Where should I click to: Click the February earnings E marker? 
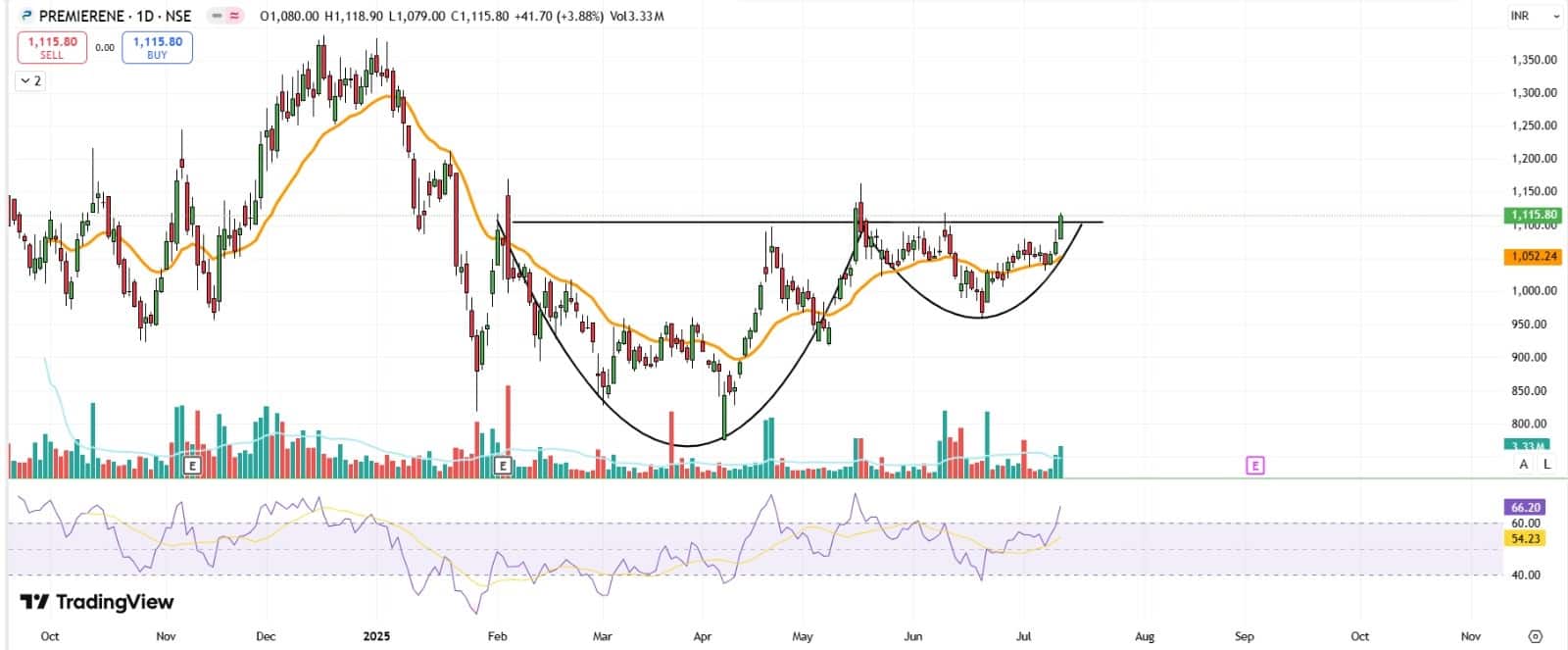[504, 466]
